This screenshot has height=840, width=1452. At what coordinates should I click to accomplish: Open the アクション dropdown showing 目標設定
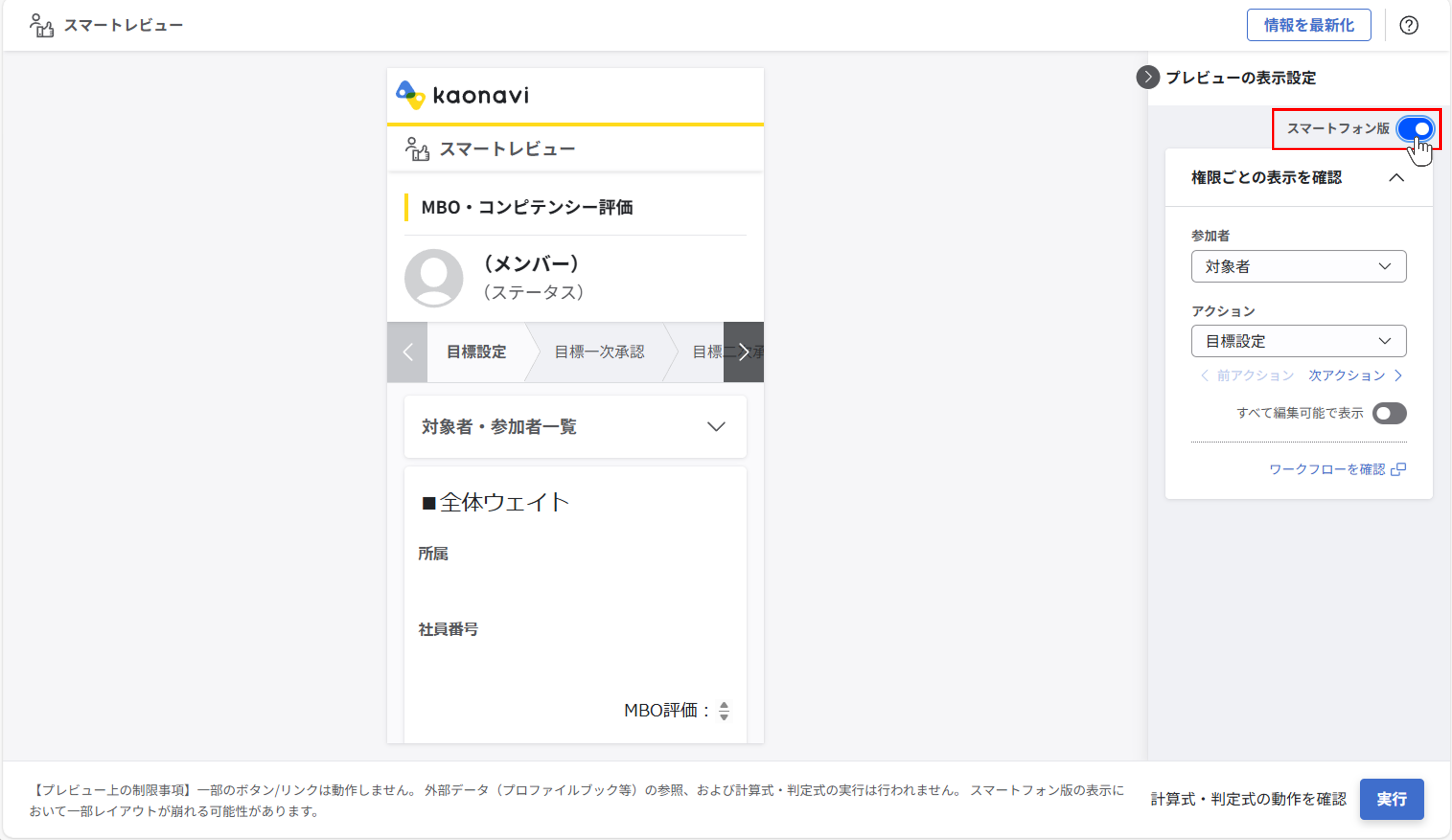pos(1299,341)
